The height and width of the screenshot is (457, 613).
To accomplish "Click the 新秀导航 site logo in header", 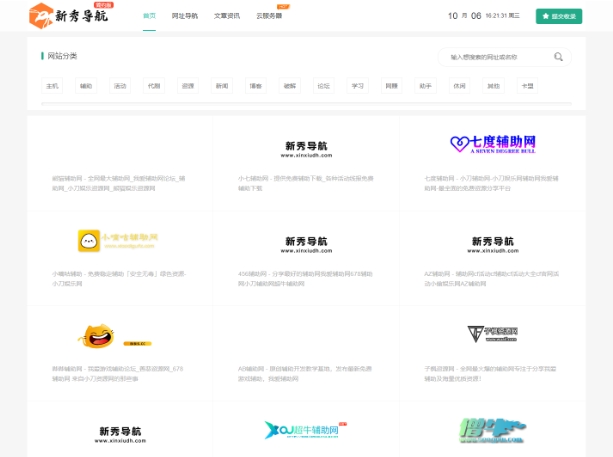I will pos(69,16).
